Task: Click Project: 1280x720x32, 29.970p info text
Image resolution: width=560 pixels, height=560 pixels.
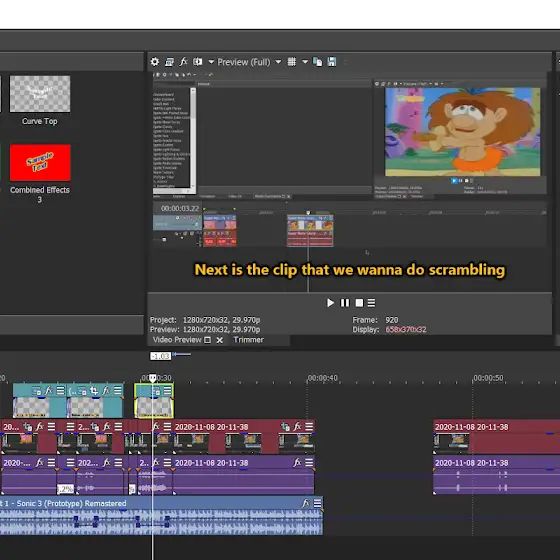Action: pos(205,320)
